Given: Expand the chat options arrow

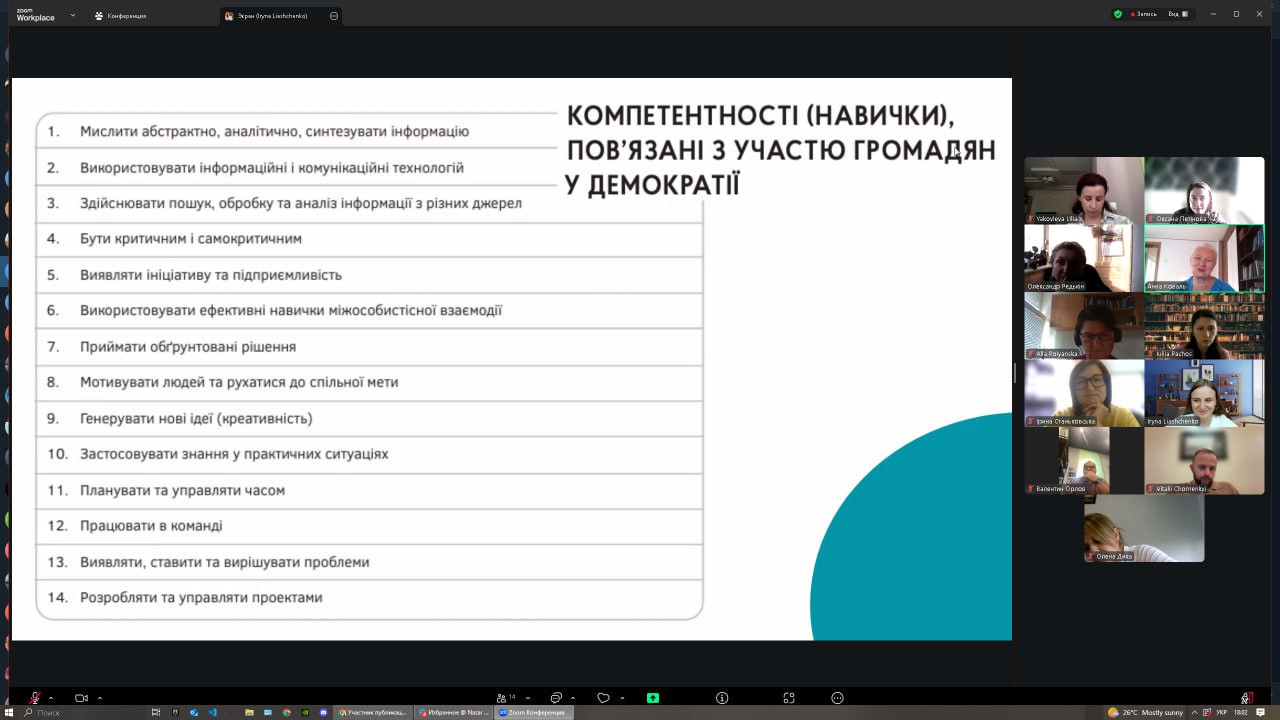Looking at the screenshot, I should (575, 698).
